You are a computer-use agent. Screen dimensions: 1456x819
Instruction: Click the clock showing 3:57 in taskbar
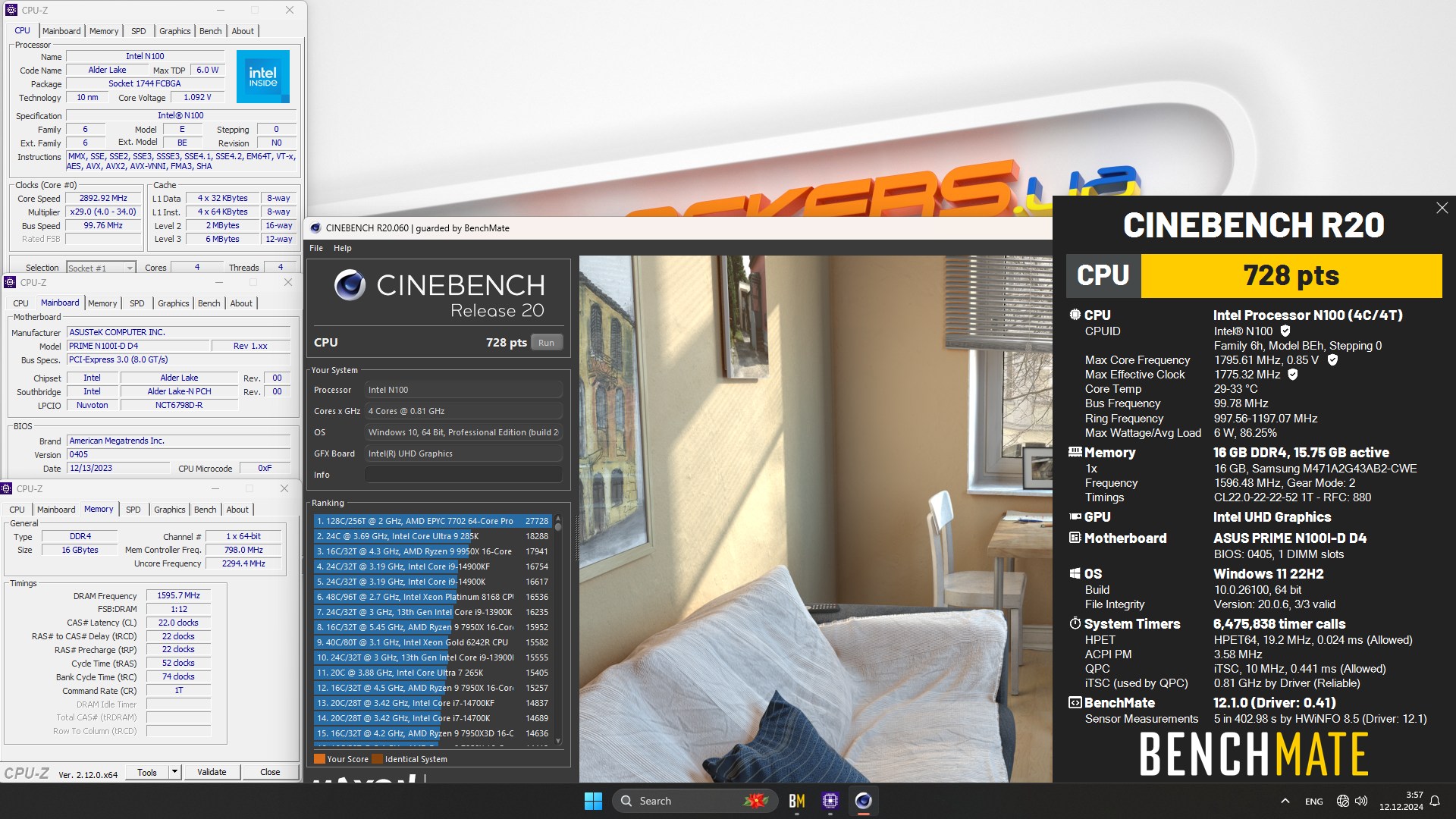(x=1401, y=801)
